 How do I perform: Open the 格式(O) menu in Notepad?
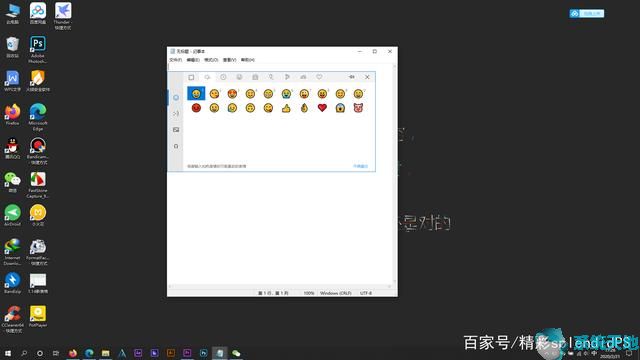click(x=211, y=60)
